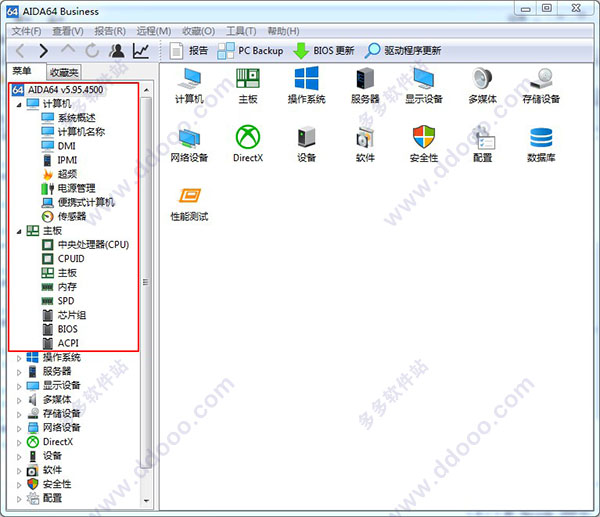Switch to the 收藏夹 tab

[x=64, y=72]
